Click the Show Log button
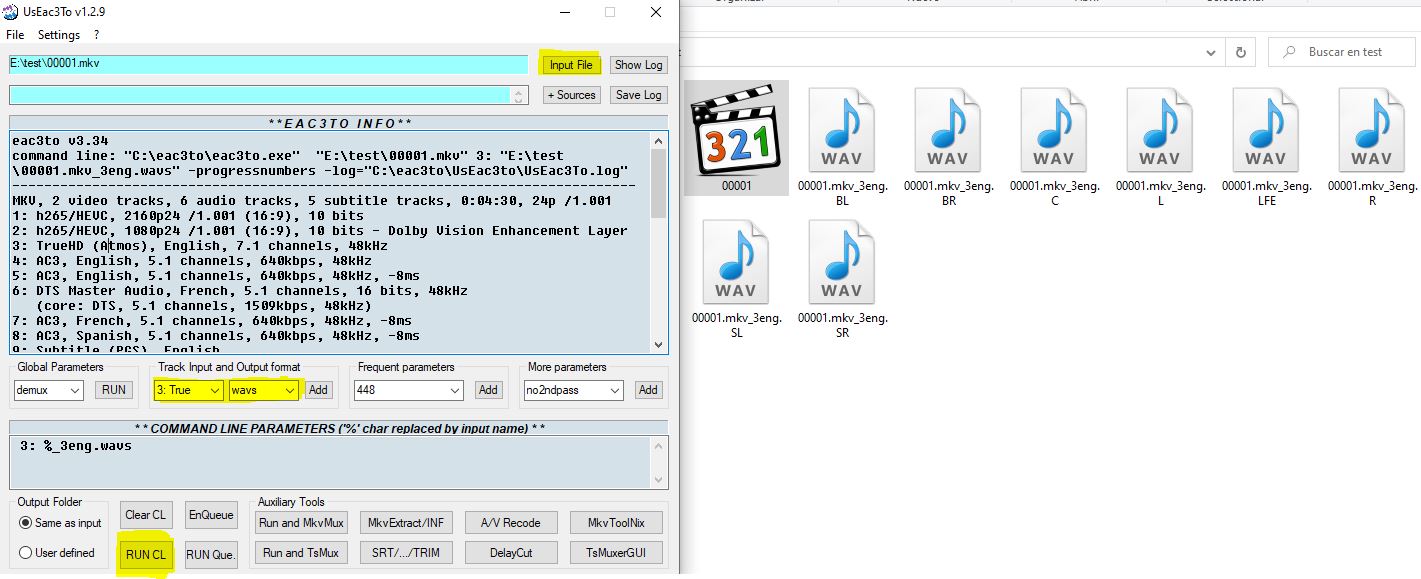This screenshot has width=1421, height=579. pos(638,65)
